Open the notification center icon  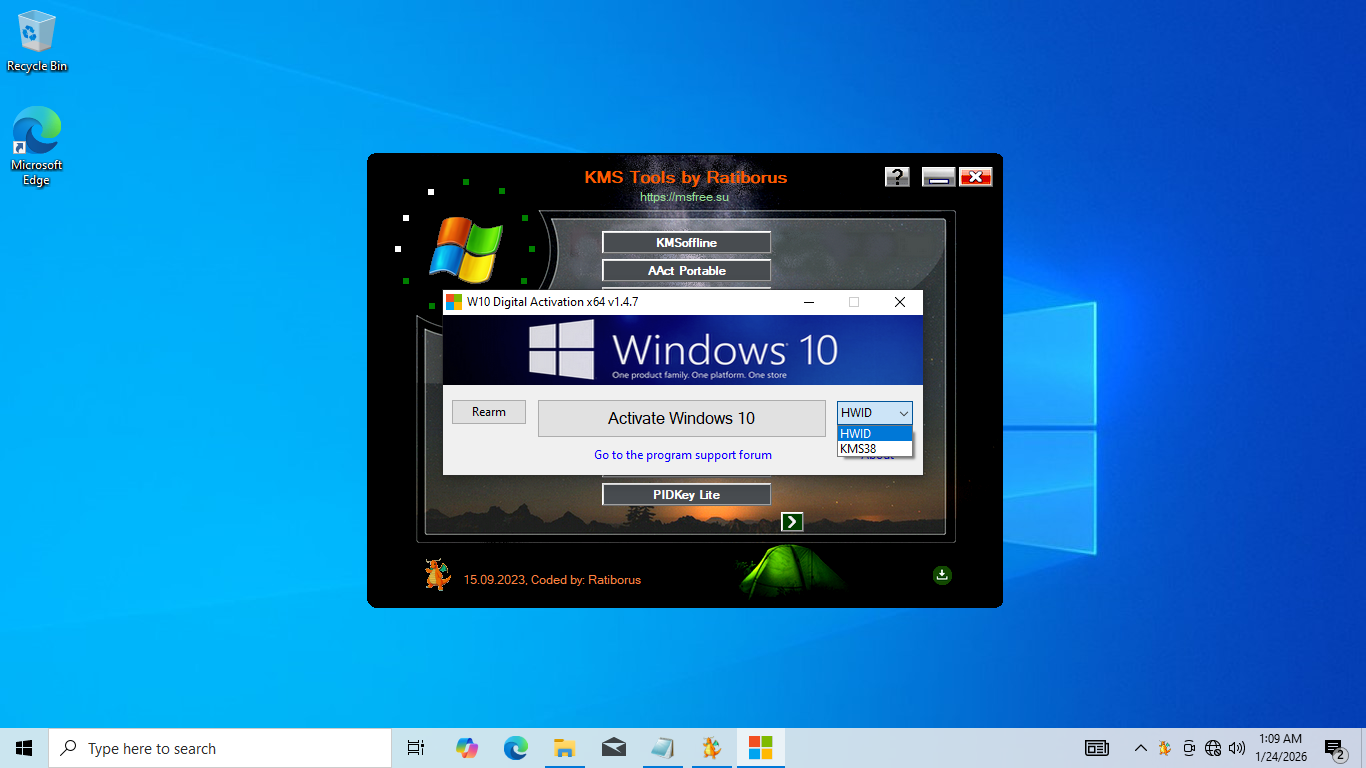click(x=1334, y=748)
